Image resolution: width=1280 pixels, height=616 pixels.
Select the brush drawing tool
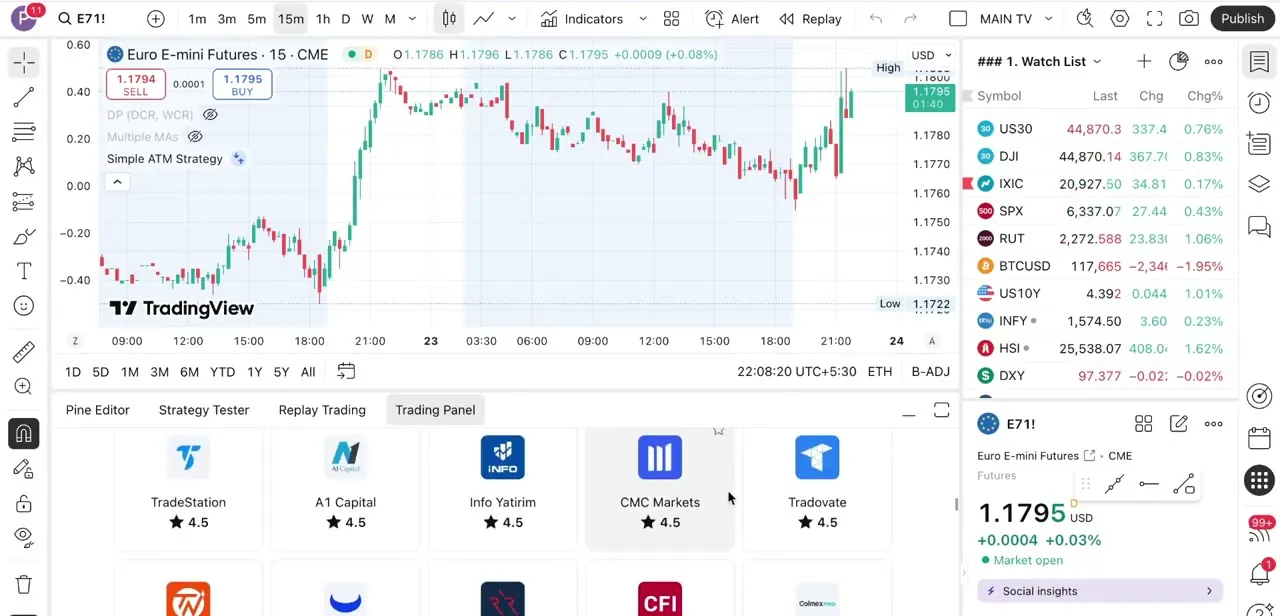(24, 237)
